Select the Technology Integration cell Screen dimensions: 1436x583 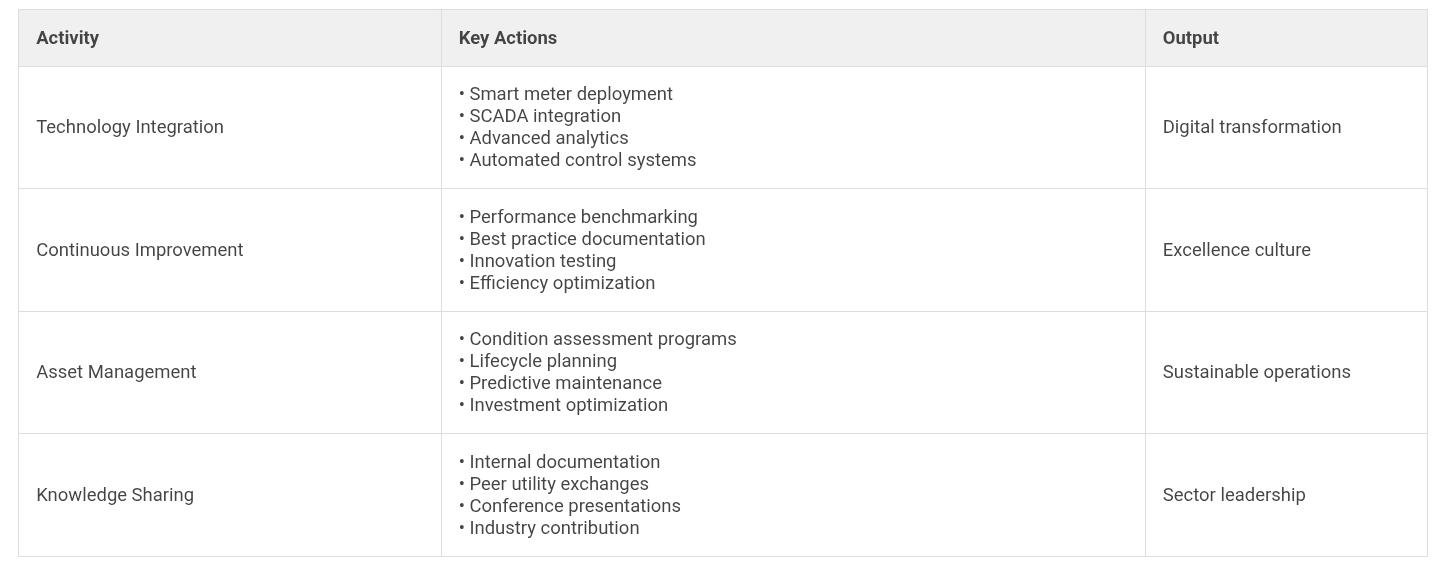click(x=130, y=127)
